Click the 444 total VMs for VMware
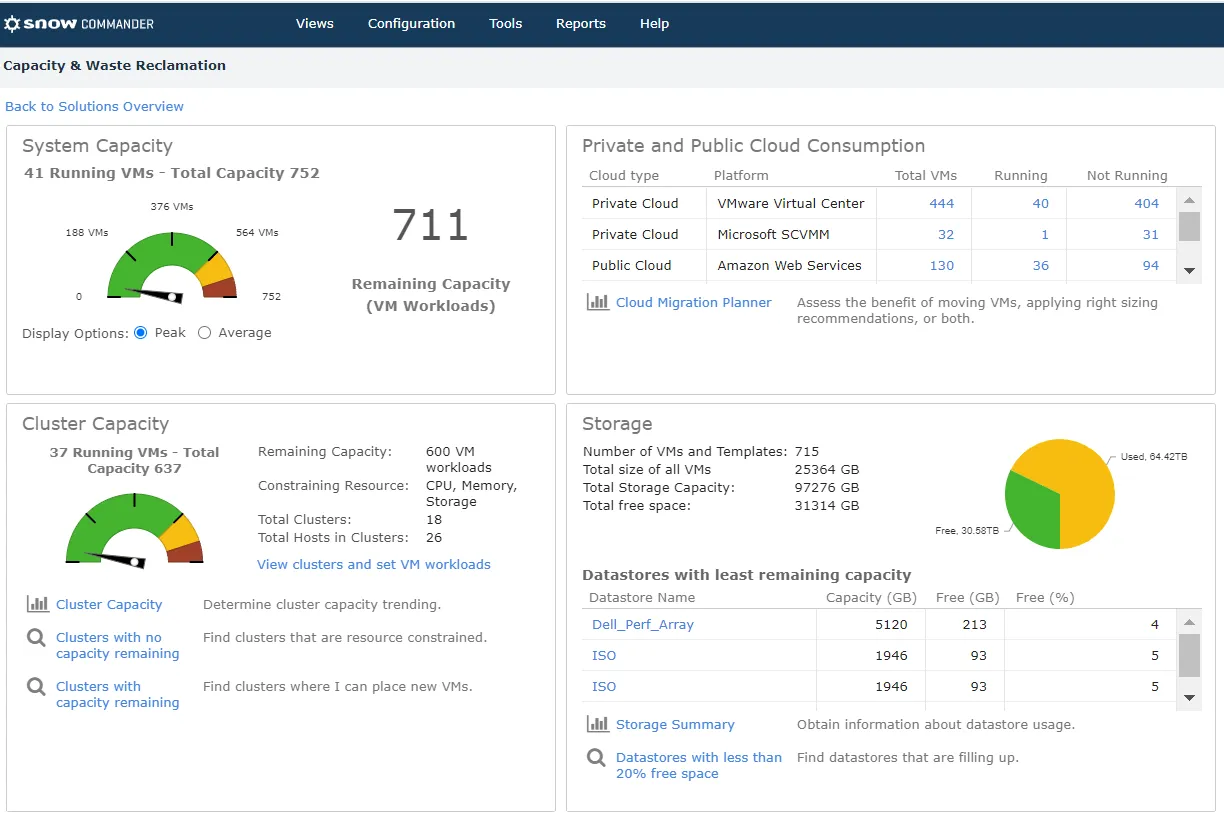The height and width of the screenshot is (814, 1224). (x=942, y=203)
